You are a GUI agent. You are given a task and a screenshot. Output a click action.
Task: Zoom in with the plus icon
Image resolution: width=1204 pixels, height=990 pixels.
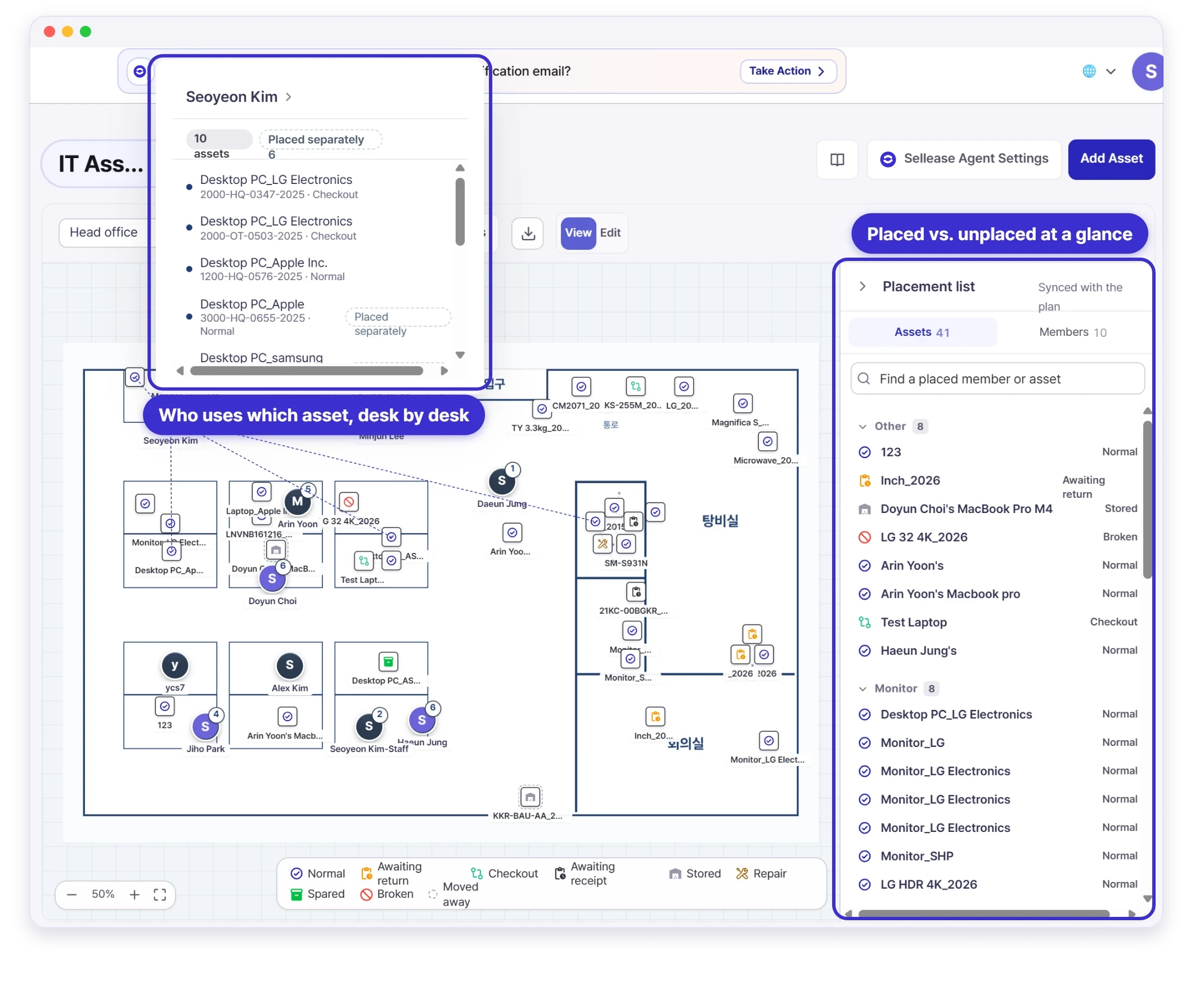[134, 894]
